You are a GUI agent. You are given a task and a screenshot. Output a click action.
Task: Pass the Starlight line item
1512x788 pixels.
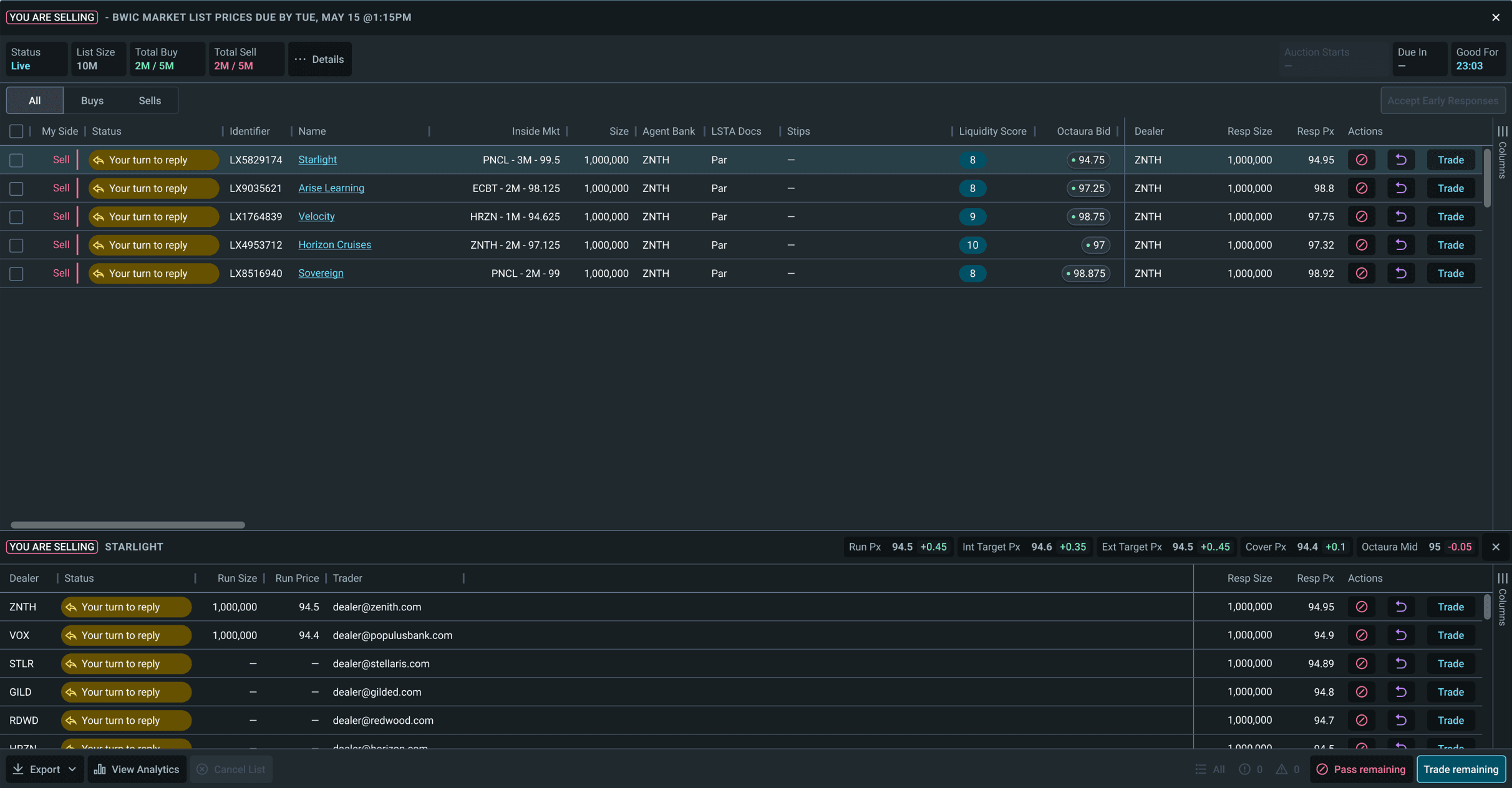1361,160
